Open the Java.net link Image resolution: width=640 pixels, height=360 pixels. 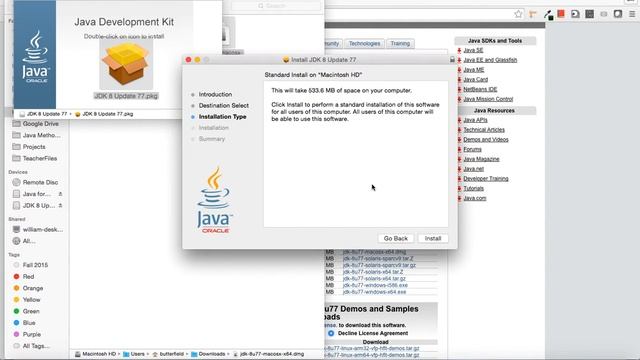pos(473,169)
